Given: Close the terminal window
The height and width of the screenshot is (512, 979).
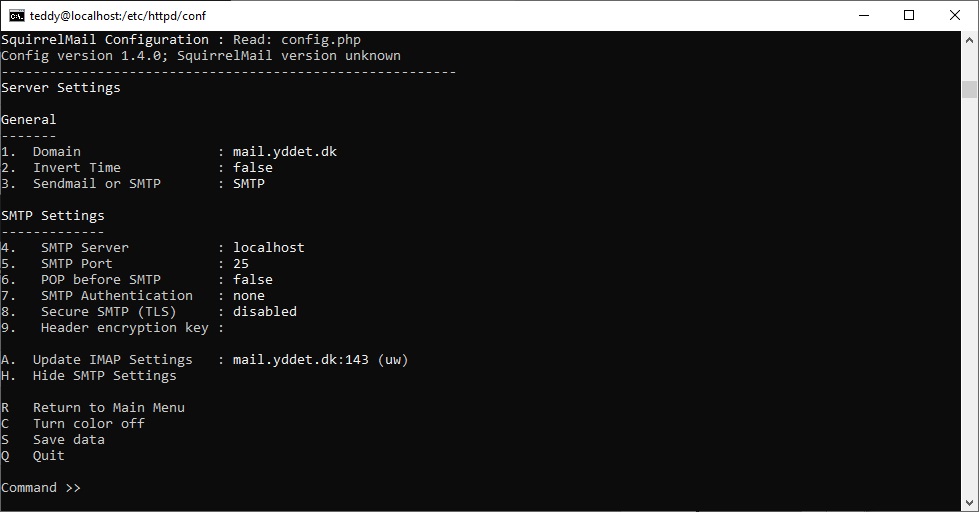Looking at the screenshot, I should coord(955,16).
